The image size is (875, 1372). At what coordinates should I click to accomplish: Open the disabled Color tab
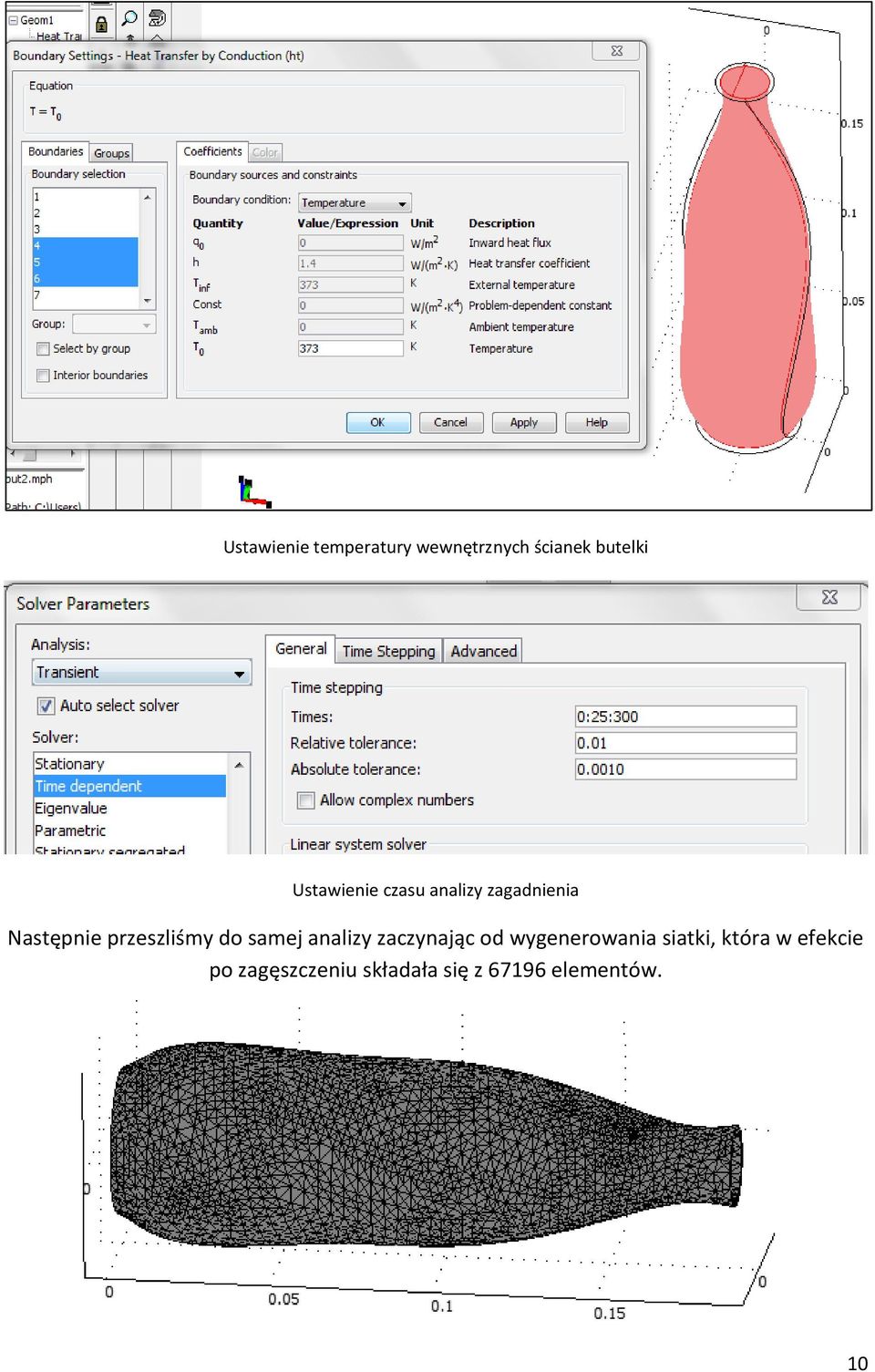tap(264, 152)
